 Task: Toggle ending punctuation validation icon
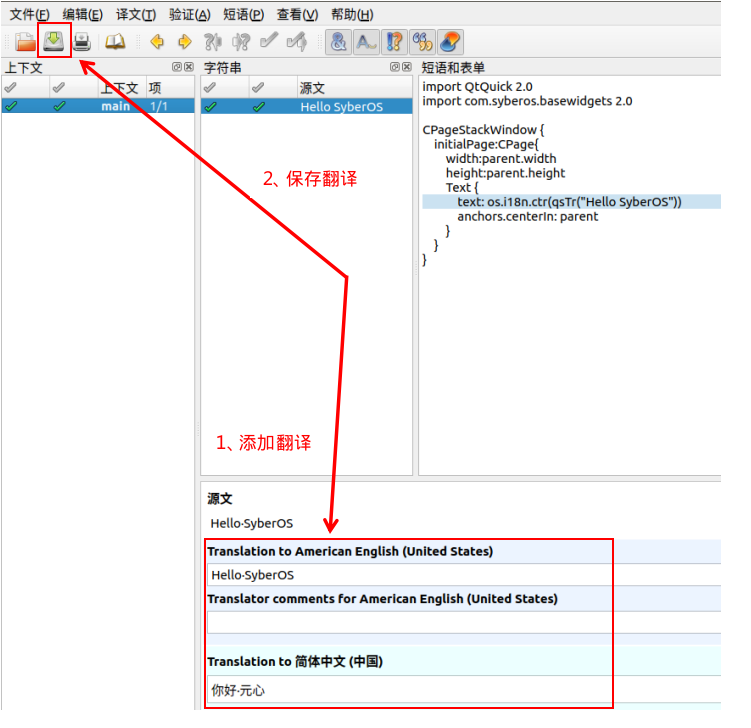[x=366, y=42]
